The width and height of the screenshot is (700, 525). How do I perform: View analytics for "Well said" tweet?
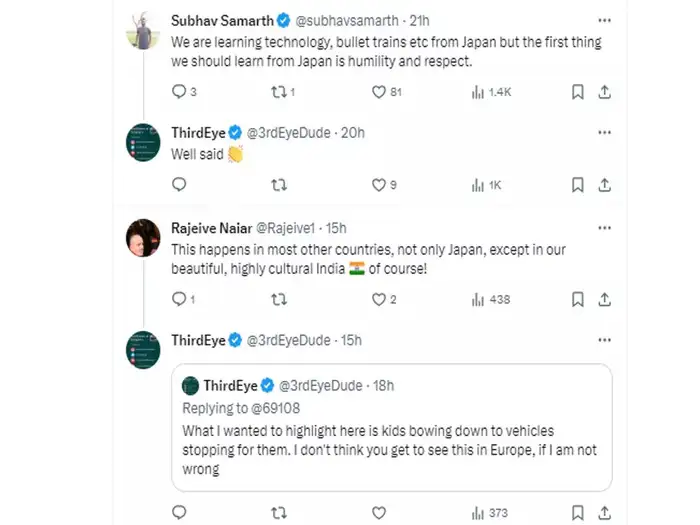tap(478, 184)
